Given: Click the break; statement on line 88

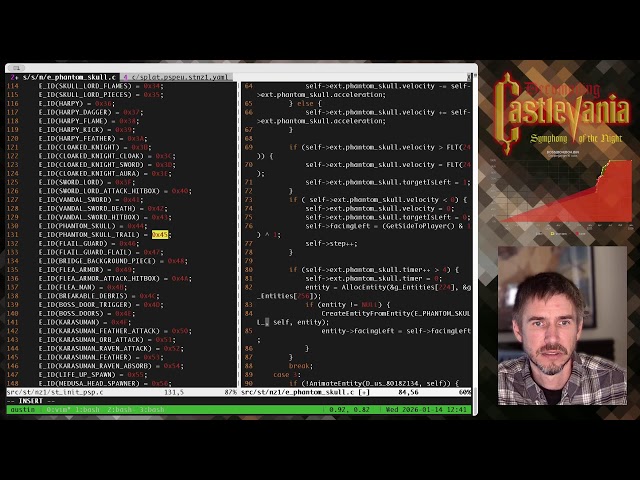Looking at the screenshot, I should click(301, 366).
